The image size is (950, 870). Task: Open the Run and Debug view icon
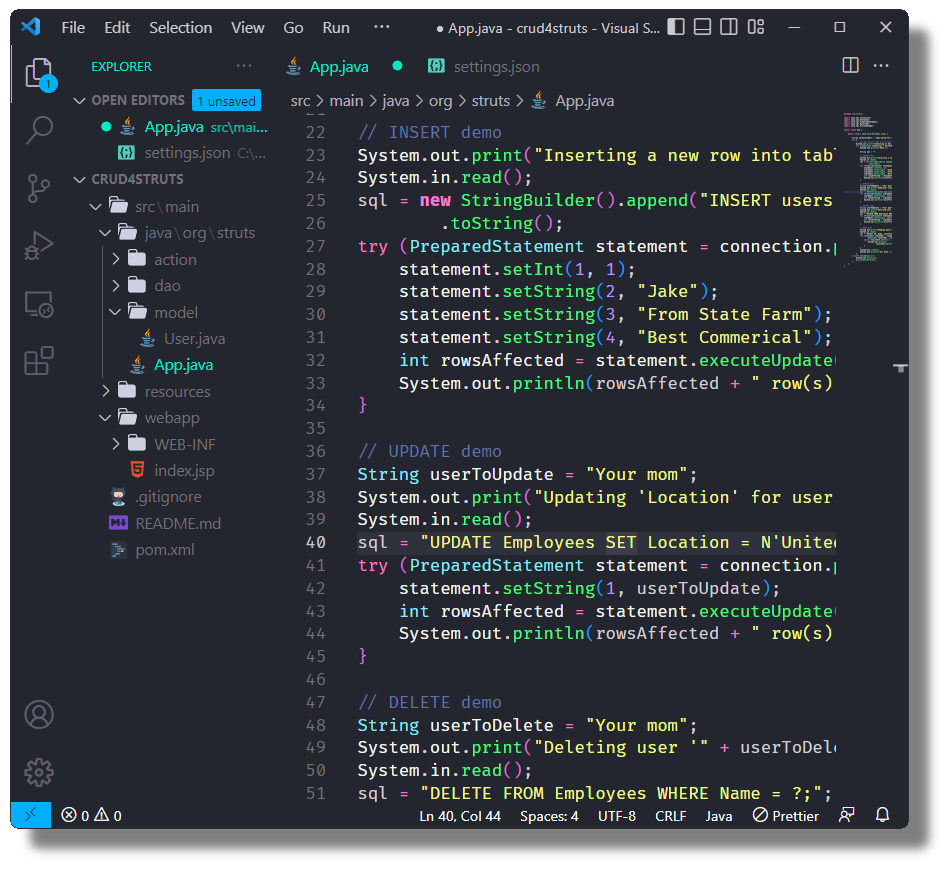(39, 245)
